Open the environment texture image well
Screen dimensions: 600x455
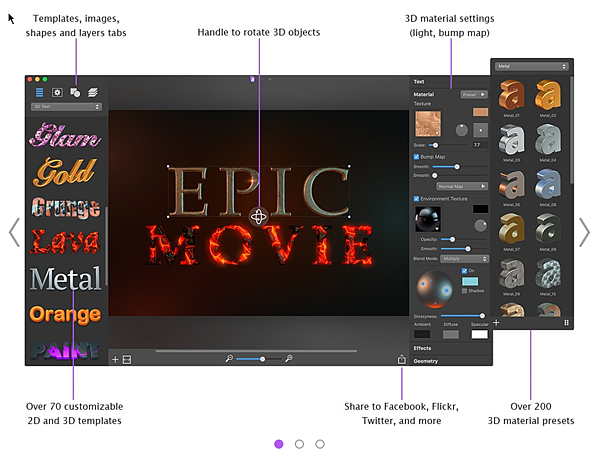[x=428, y=219]
